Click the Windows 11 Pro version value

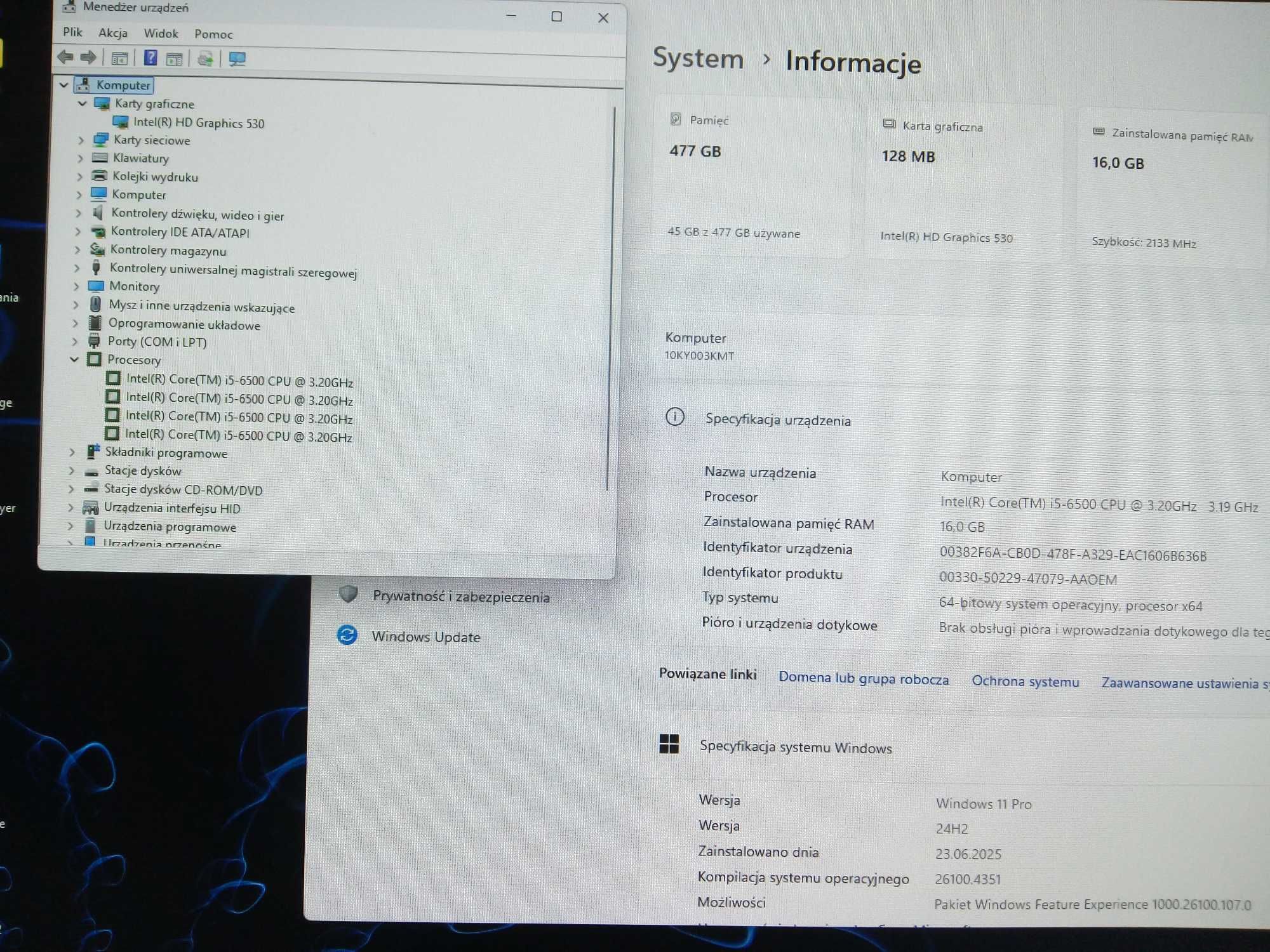tap(984, 803)
